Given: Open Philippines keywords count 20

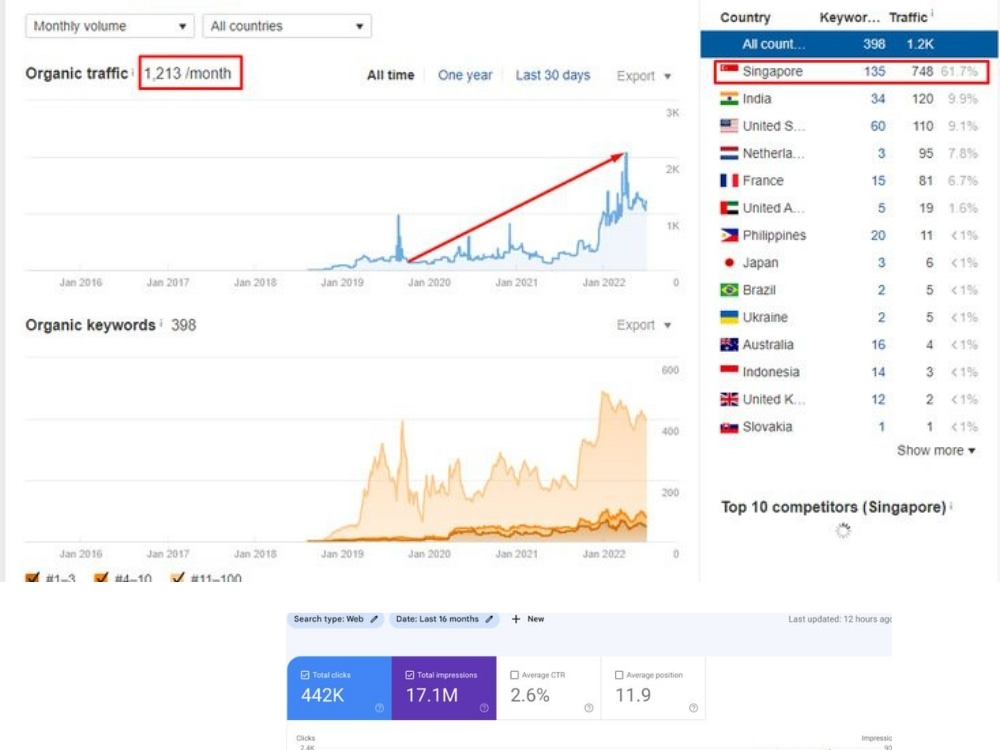Looking at the screenshot, I should coord(878,235).
